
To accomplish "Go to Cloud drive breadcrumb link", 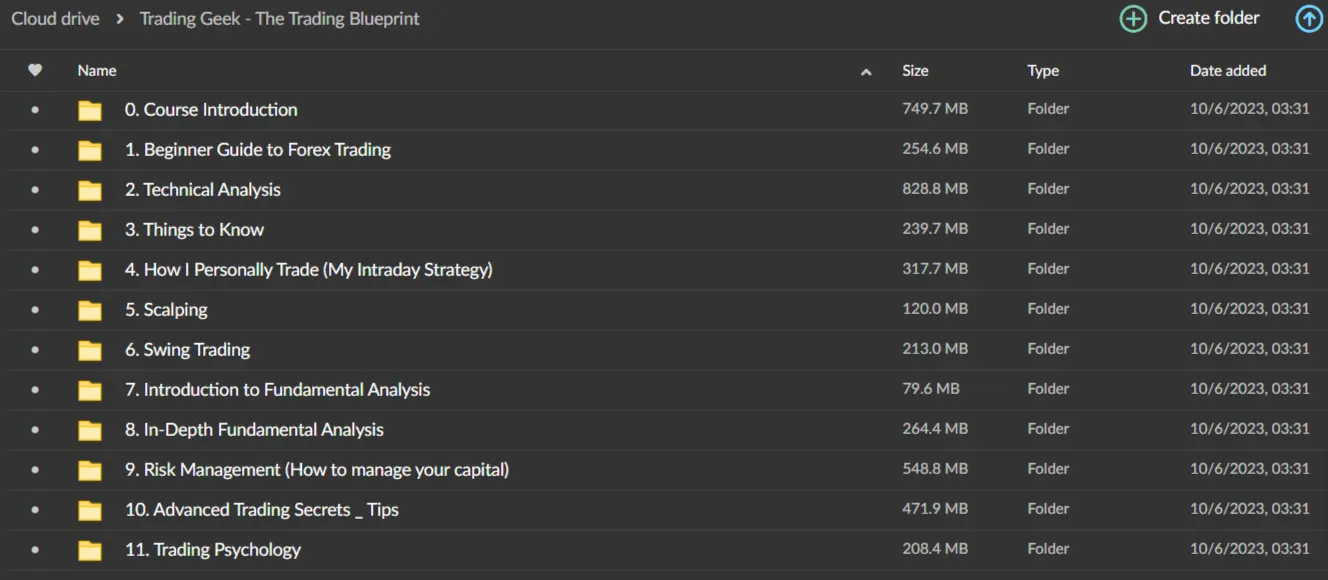I will click(54, 19).
